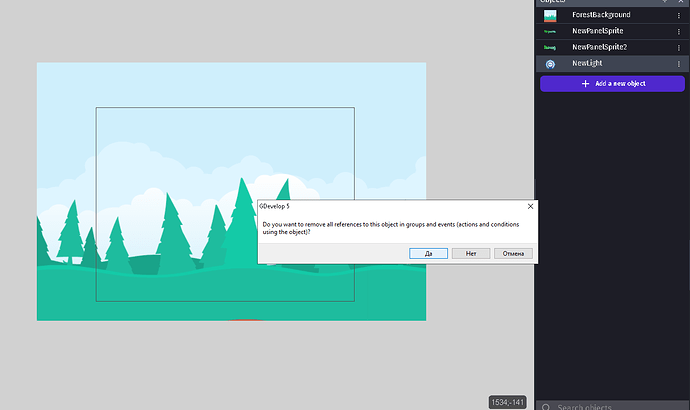Image resolution: width=690 pixels, height=410 pixels.
Task: Click the plus icon on Add a new object
Action: [585, 84]
